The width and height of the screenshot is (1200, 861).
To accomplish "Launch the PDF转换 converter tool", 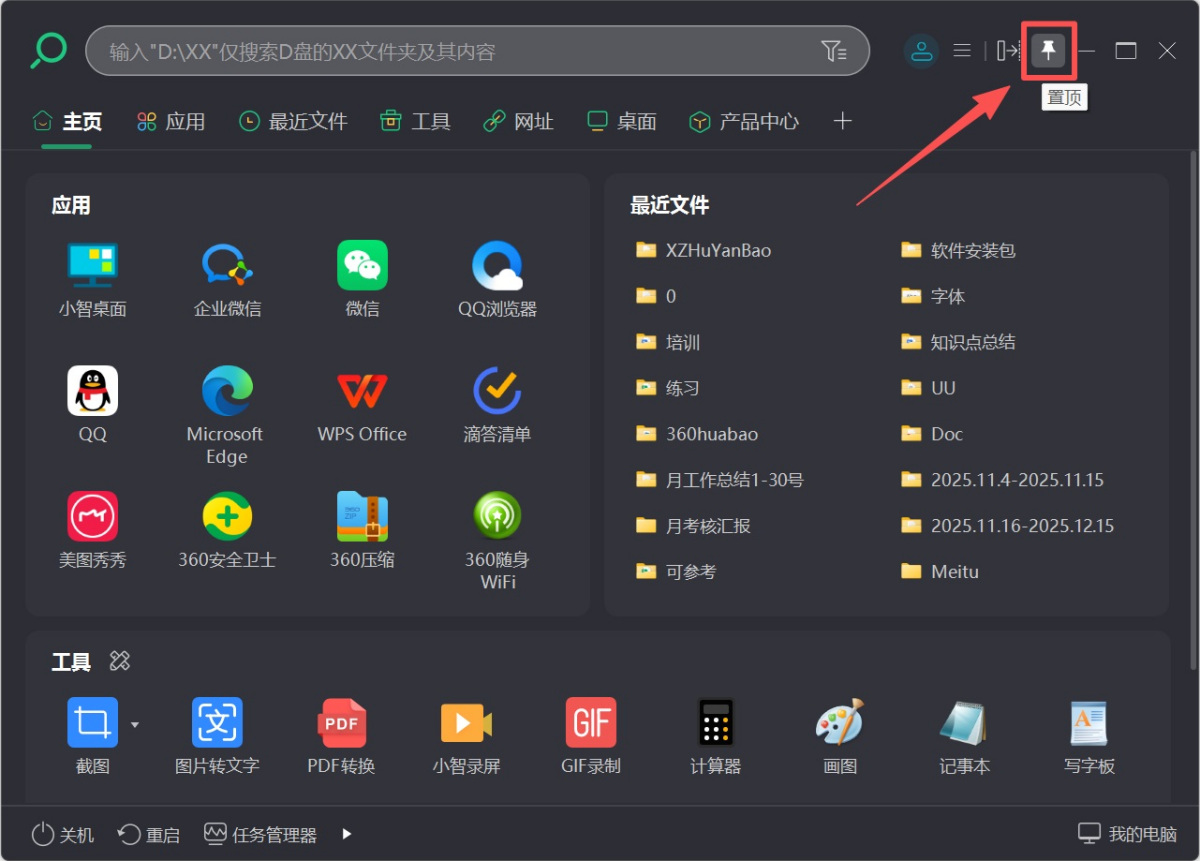I will click(x=341, y=722).
